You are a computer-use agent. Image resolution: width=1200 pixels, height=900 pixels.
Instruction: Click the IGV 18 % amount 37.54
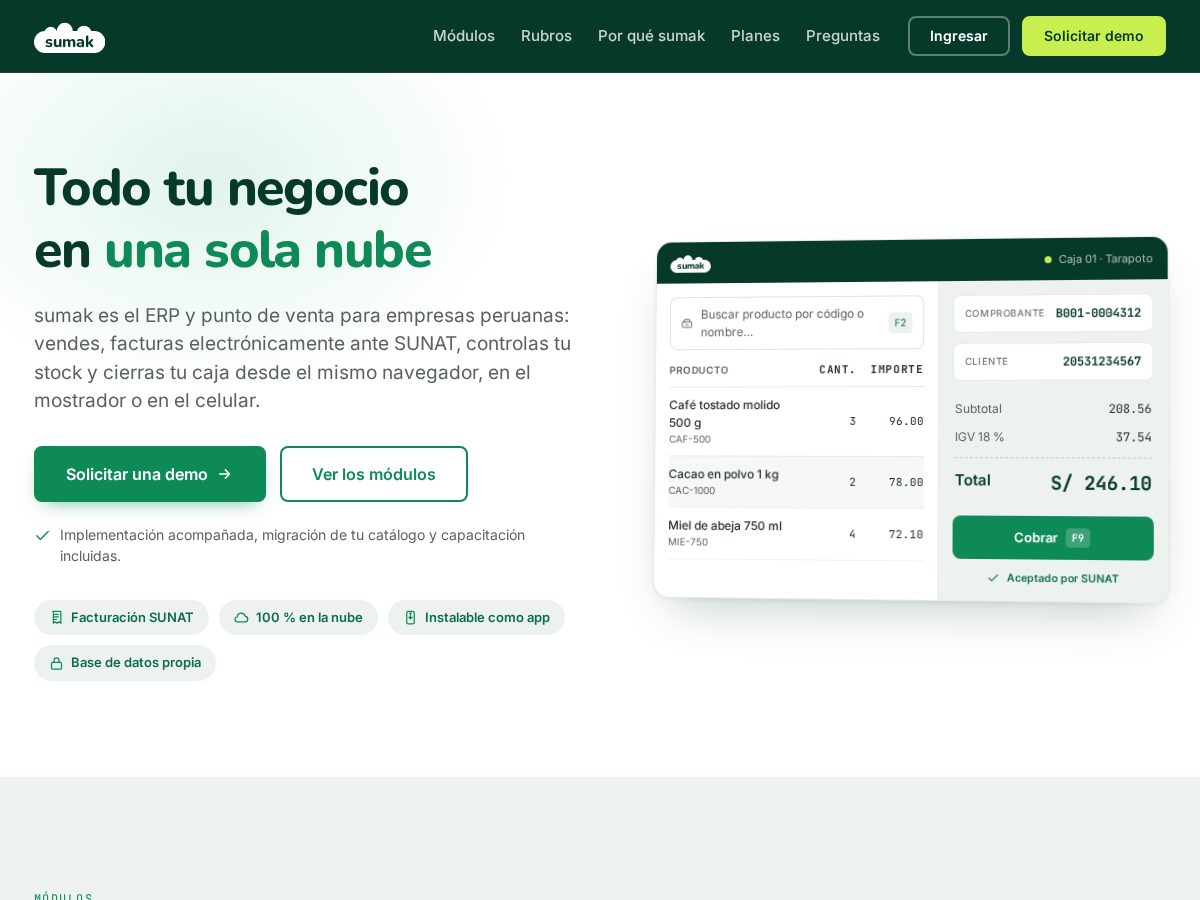coord(1133,437)
